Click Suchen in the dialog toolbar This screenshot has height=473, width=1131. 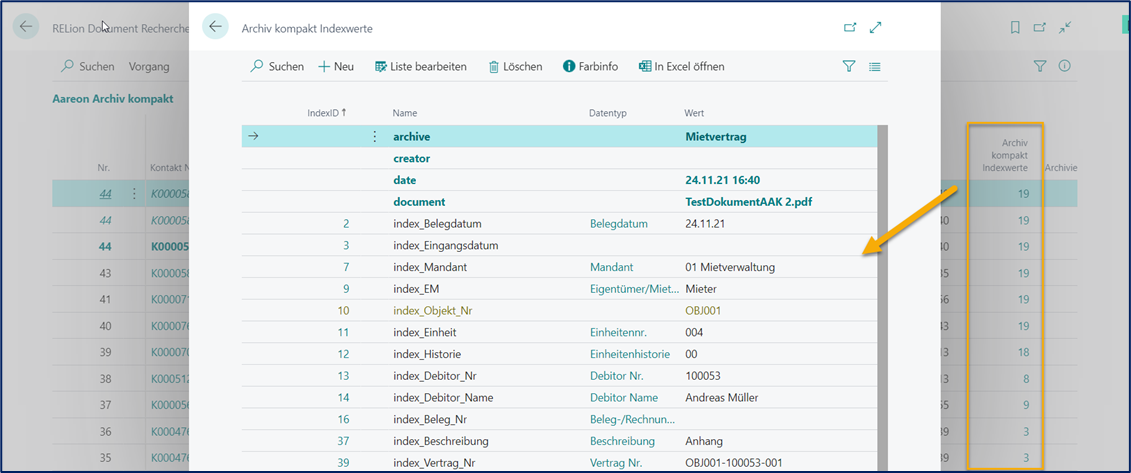point(277,67)
